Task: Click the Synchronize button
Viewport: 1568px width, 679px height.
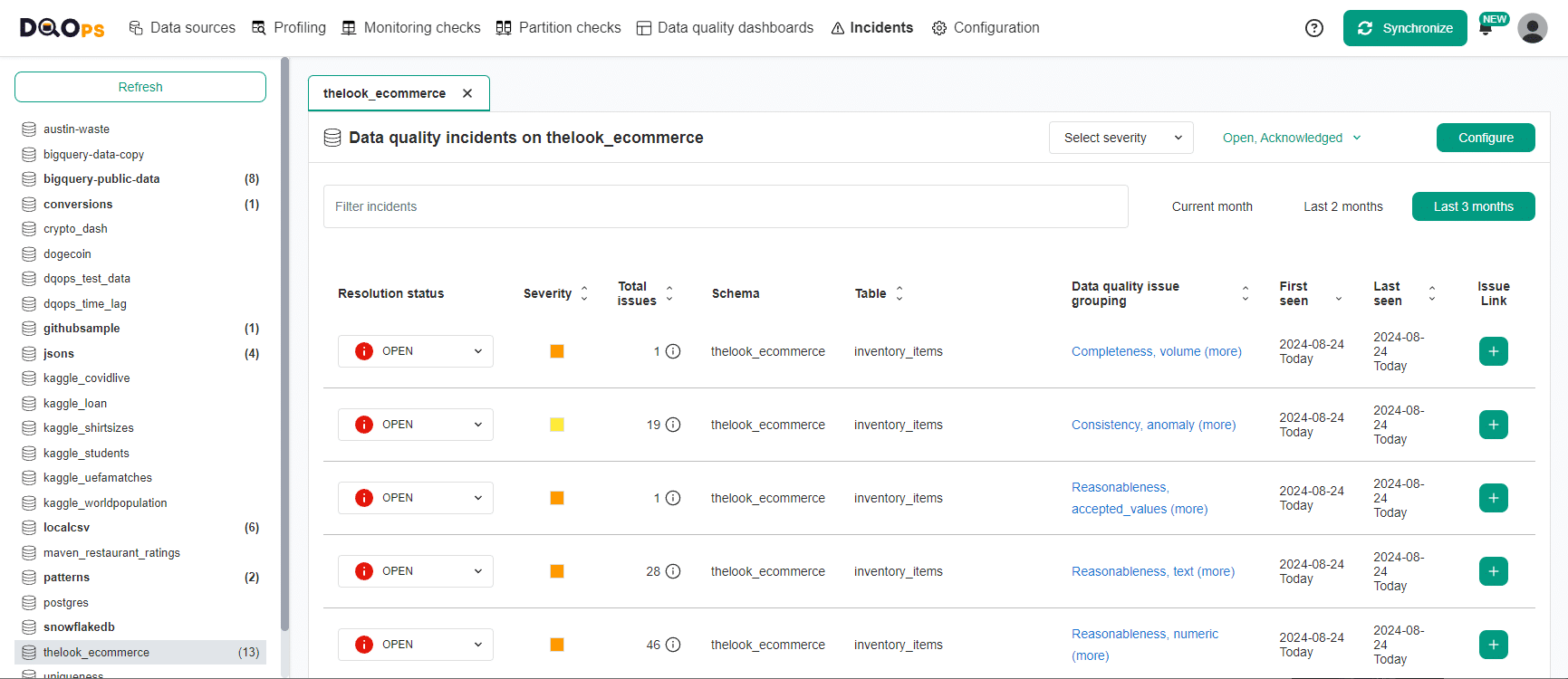Action: pyautogui.click(x=1405, y=28)
